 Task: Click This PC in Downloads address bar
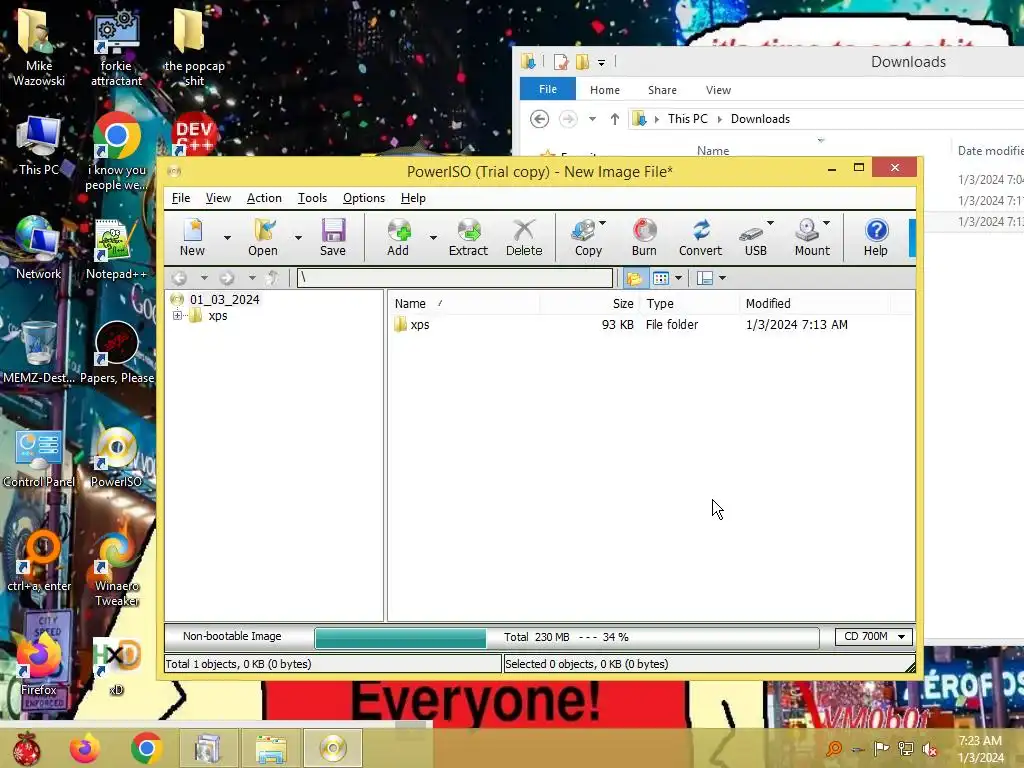pos(687,119)
